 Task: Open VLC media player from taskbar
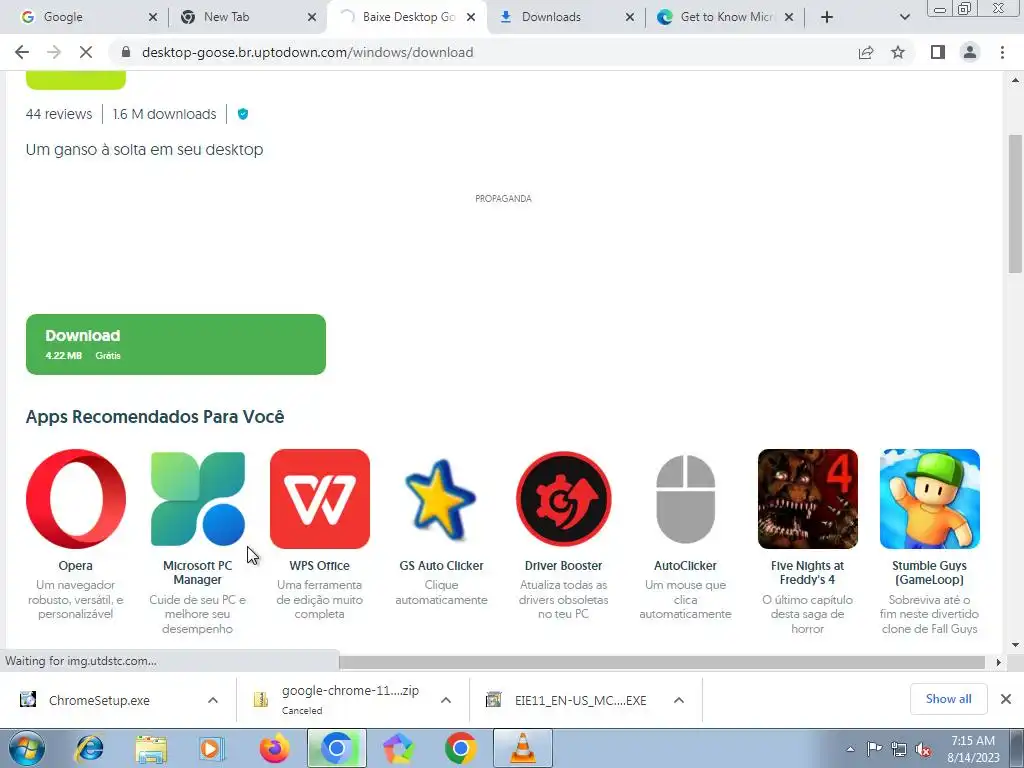coord(522,748)
